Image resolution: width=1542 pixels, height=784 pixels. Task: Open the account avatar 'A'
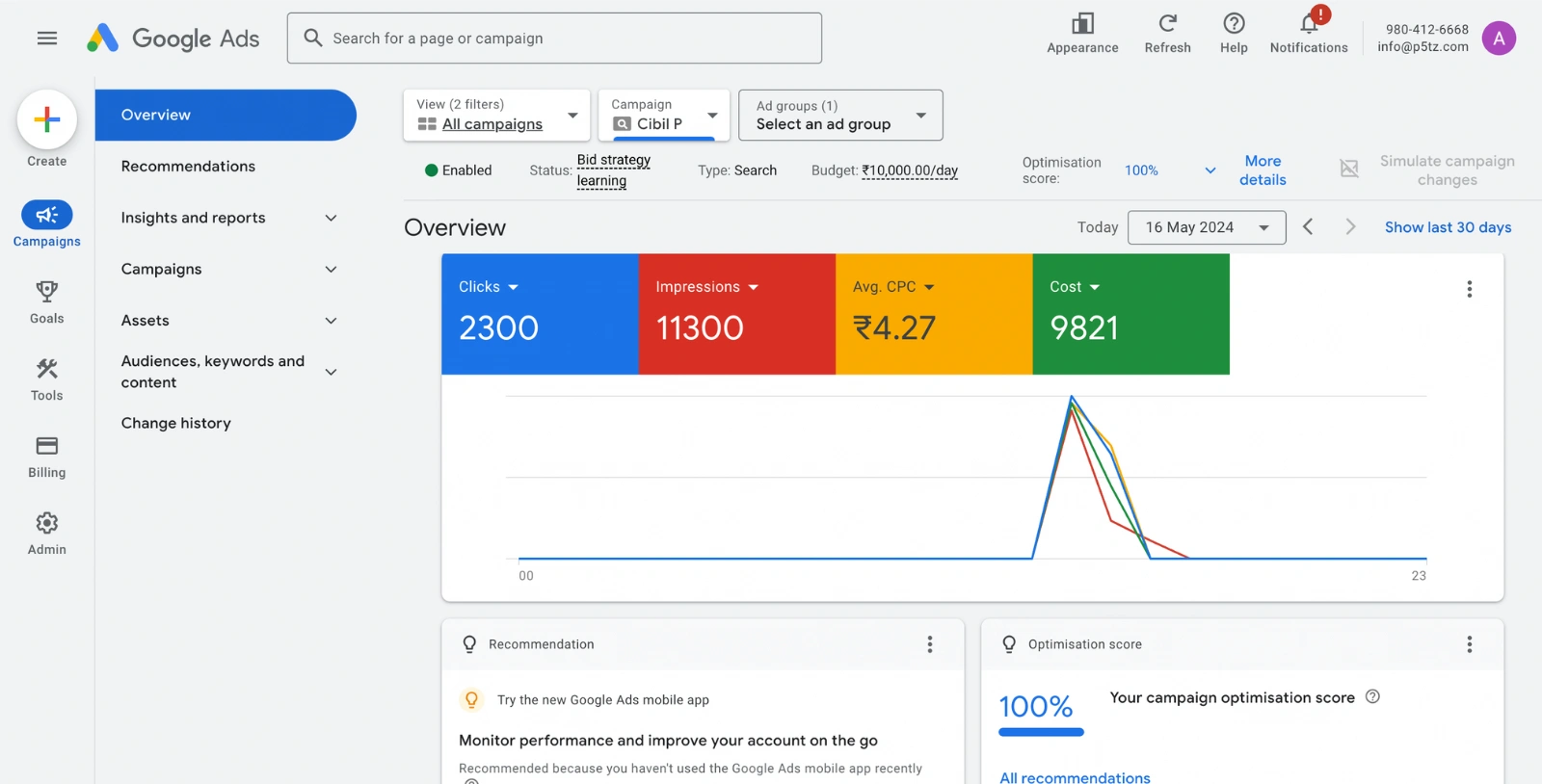click(x=1499, y=39)
